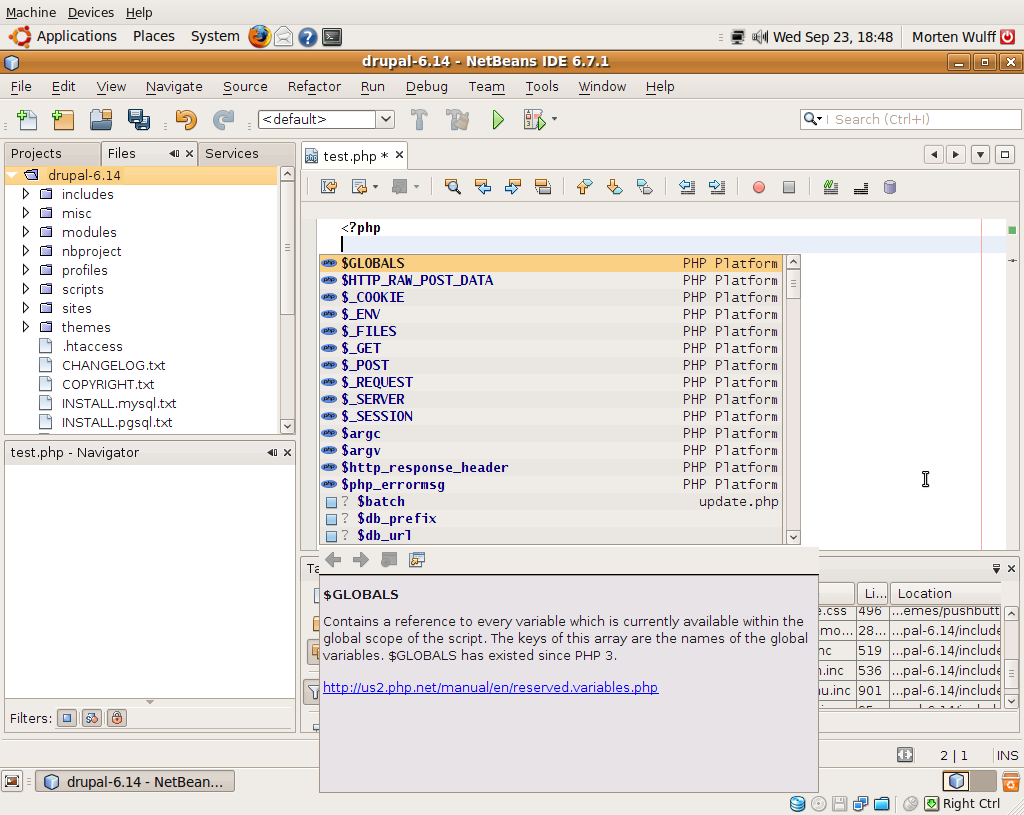Open dropdown arrow next to Debug icon

click(x=554, y=119)
